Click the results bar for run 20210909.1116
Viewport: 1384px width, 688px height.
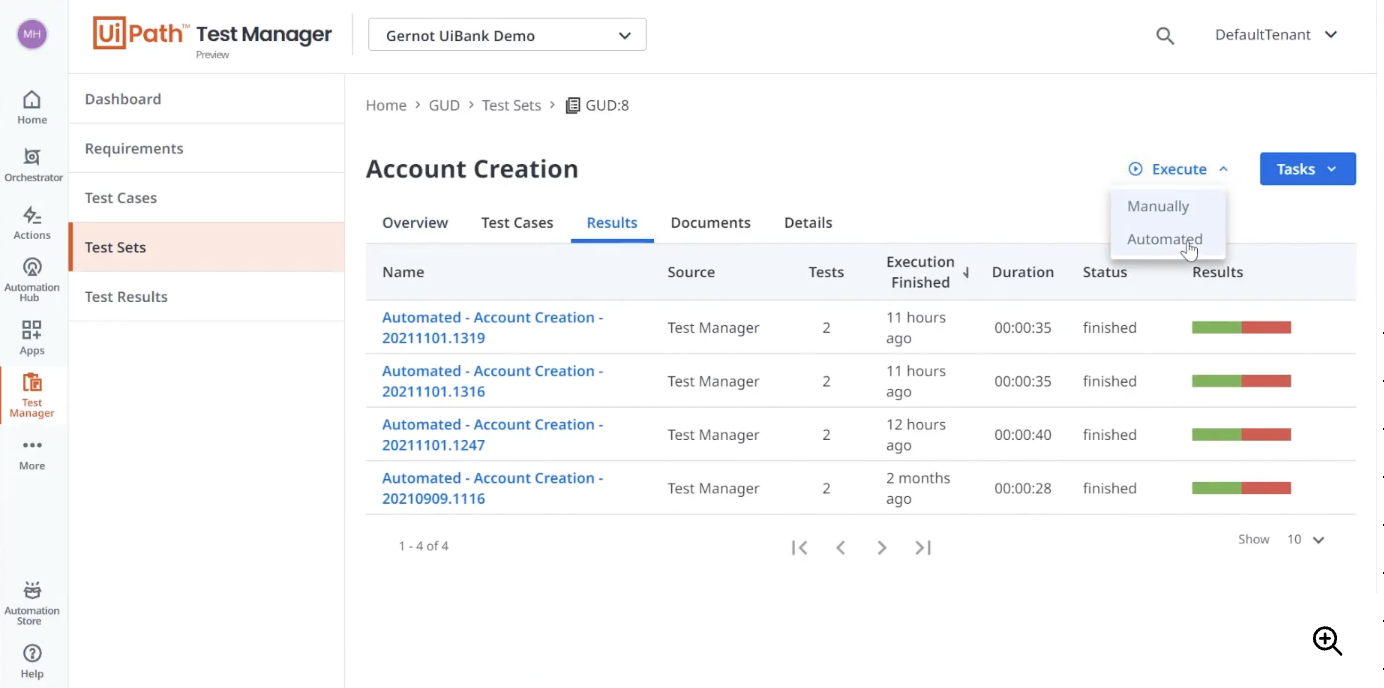[1241, 488]
